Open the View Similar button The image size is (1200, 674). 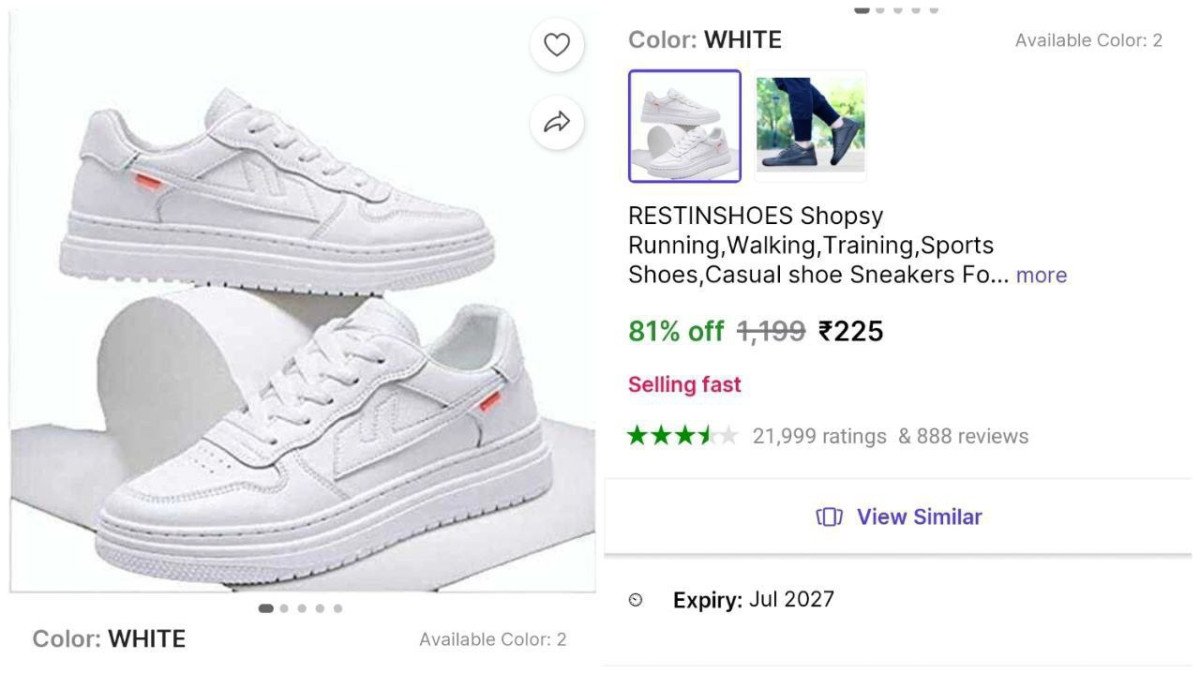coord(898,517)
